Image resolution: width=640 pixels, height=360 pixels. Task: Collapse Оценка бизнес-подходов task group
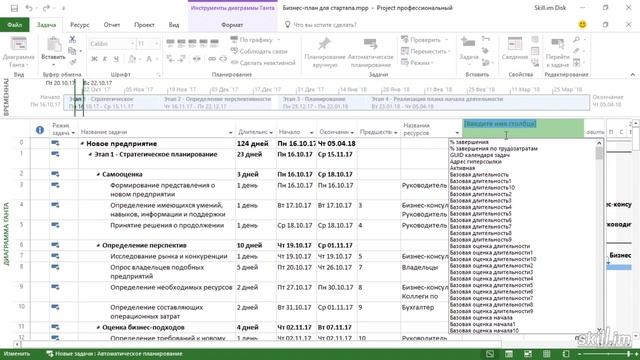click(x=98, y=328)
